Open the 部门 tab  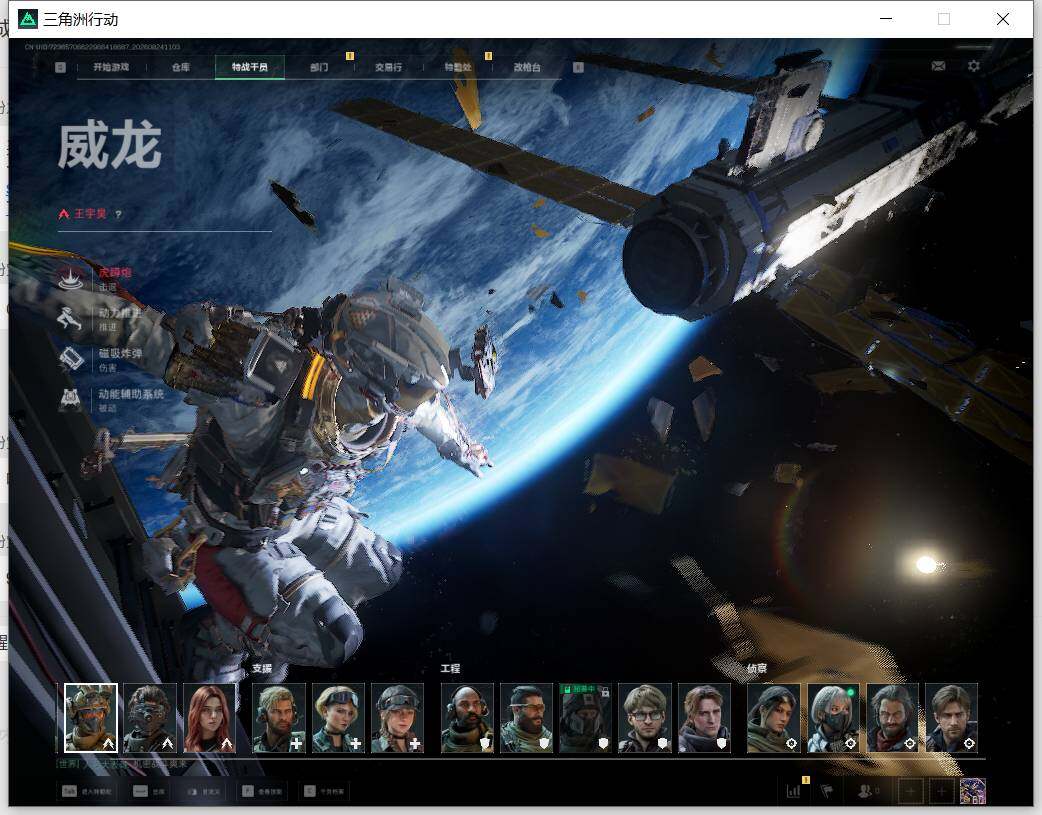pos(319,67)
